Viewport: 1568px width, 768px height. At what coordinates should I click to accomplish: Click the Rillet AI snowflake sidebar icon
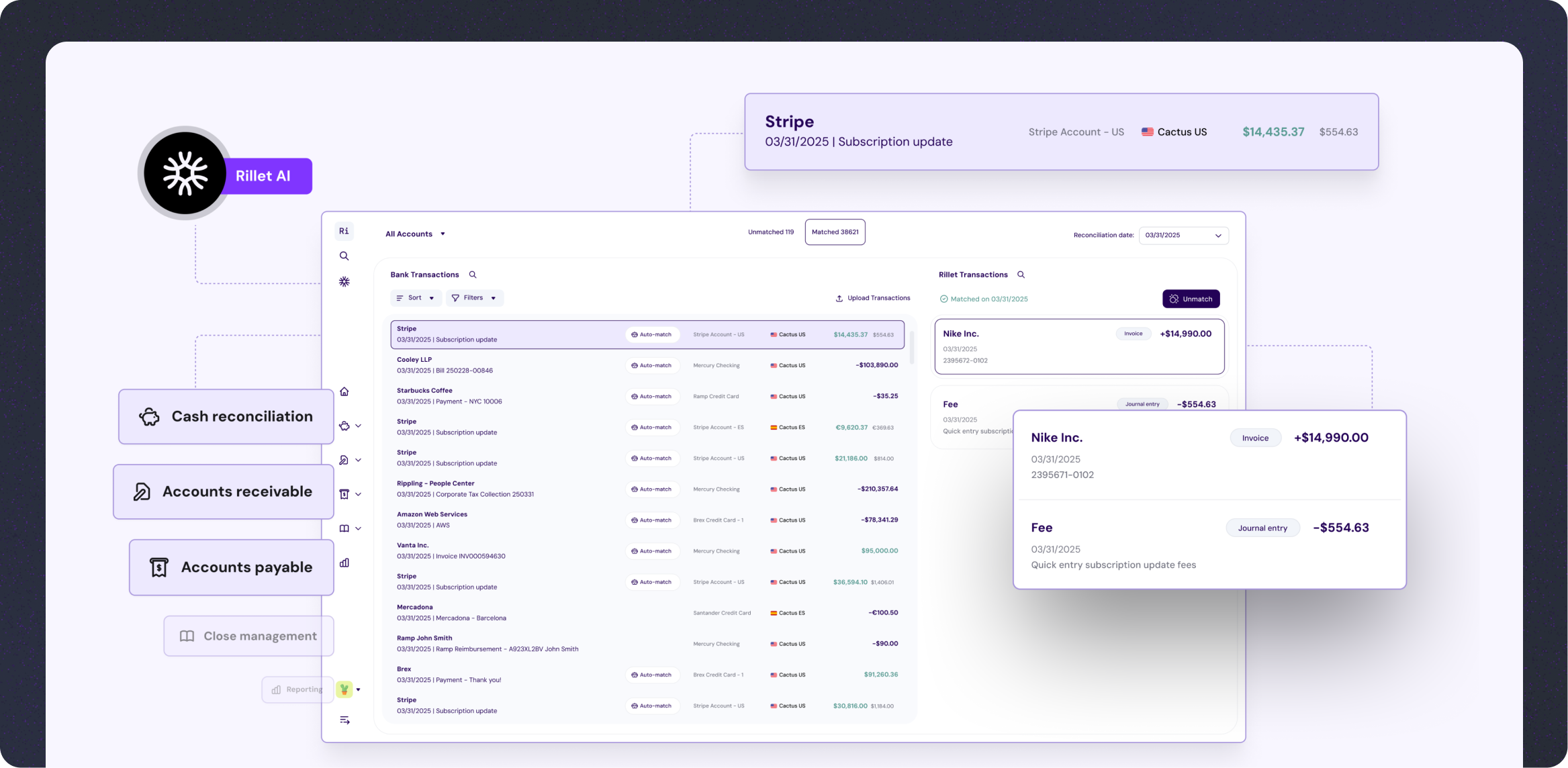pos(344,282)
